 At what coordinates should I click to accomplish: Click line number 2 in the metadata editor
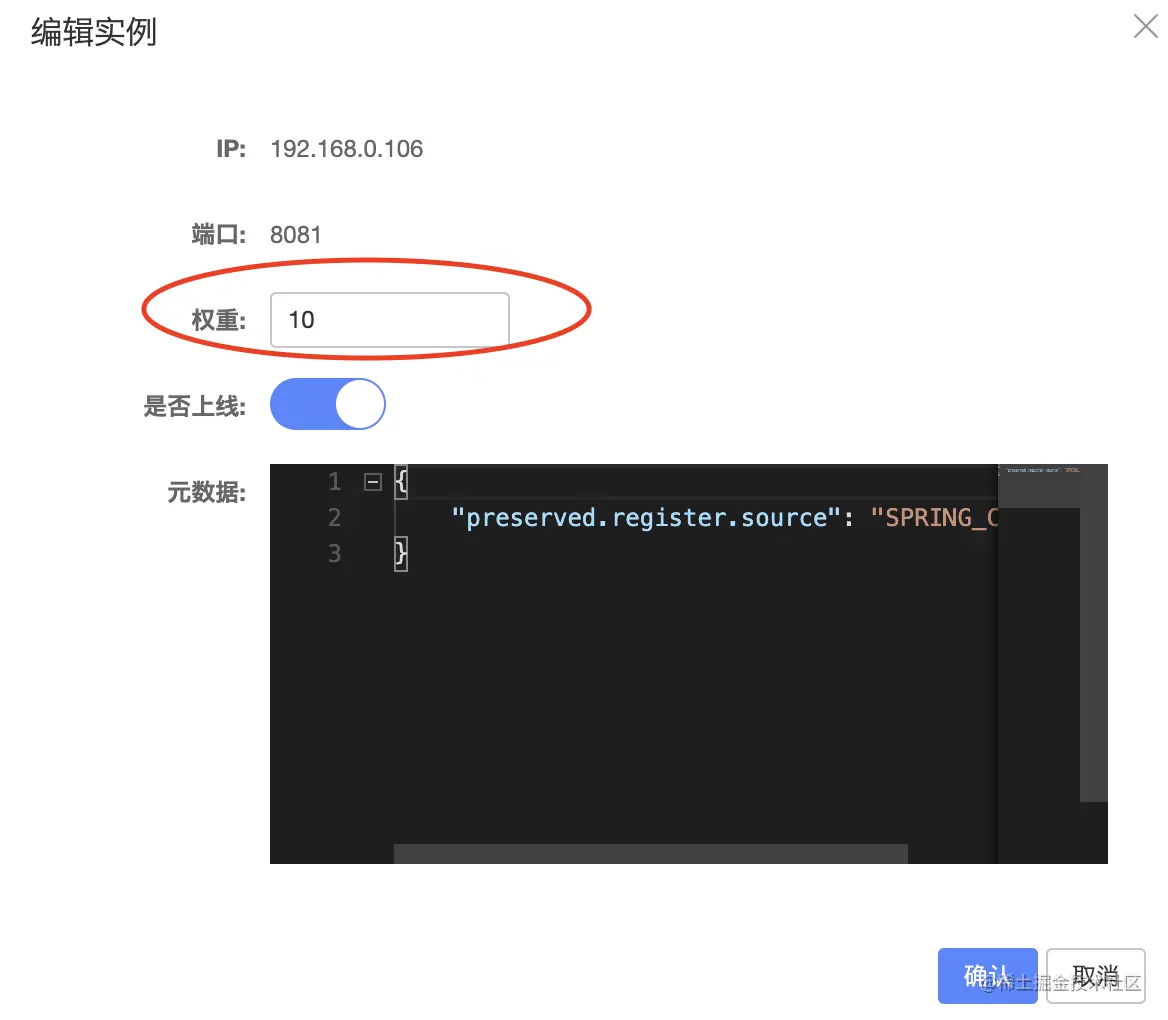click(335, 517)
